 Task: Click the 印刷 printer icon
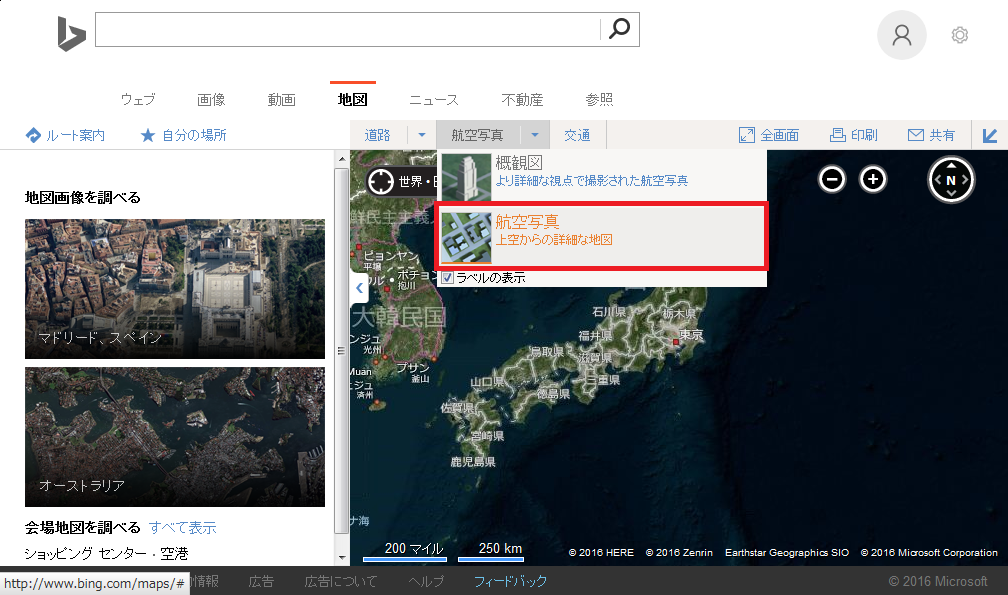pos(838,135)
